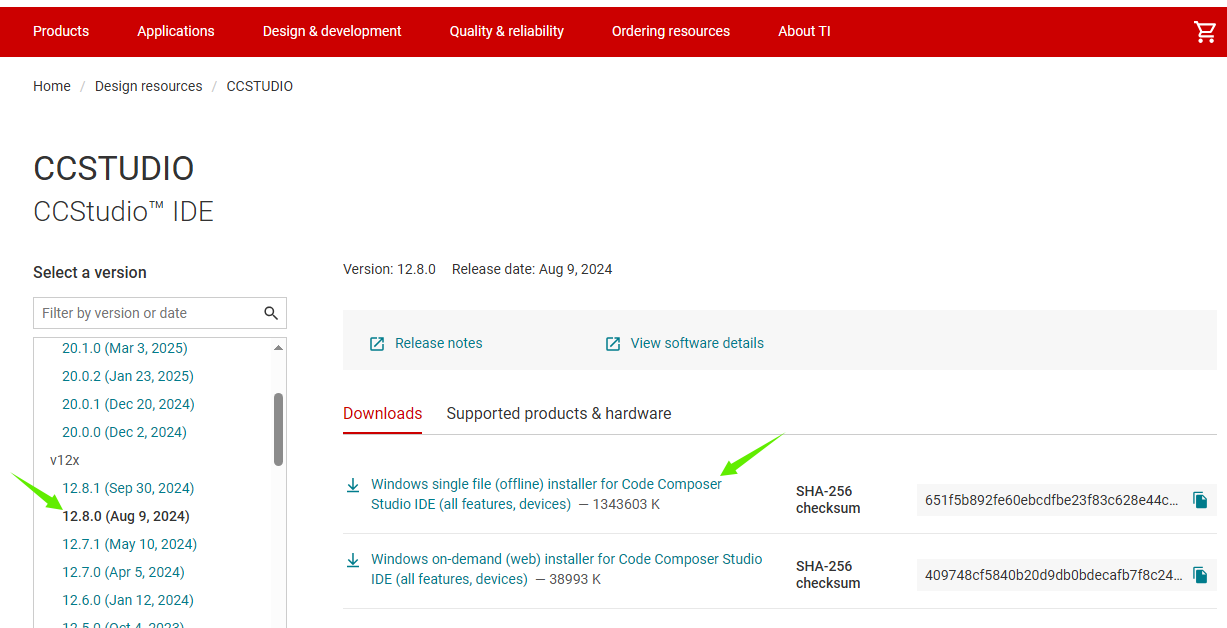Click the Select a version heading
This screenshot has height=628, width=1227.
90,272
